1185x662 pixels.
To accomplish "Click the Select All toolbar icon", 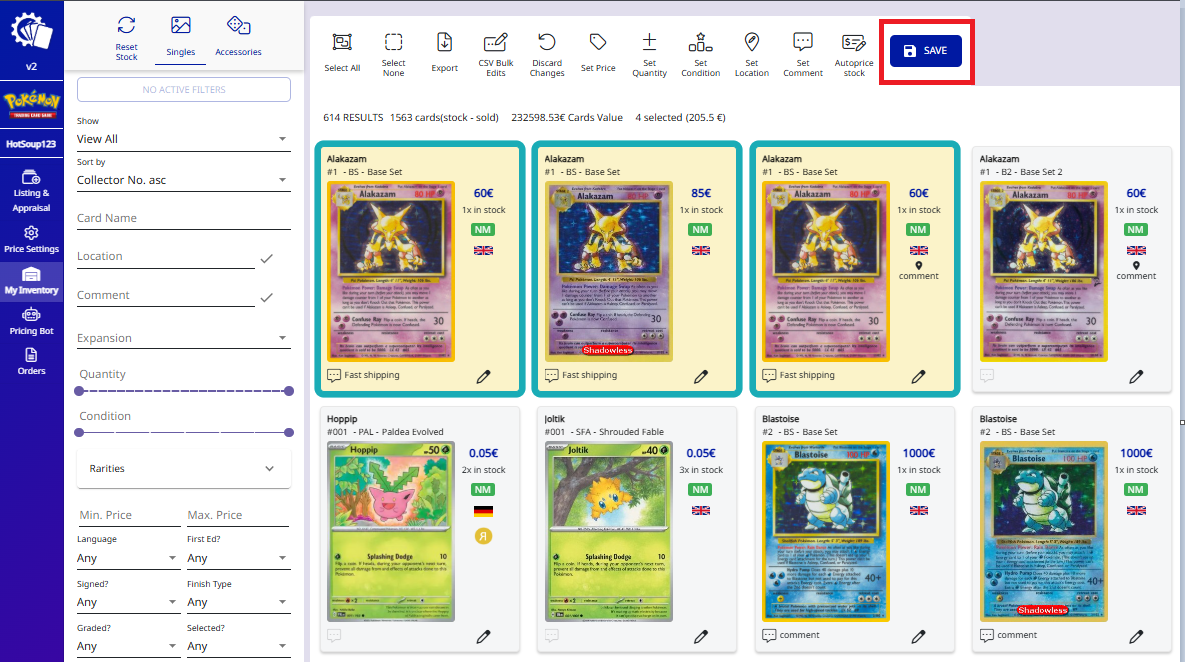I will pyautogui.click(x=342, y=42).
